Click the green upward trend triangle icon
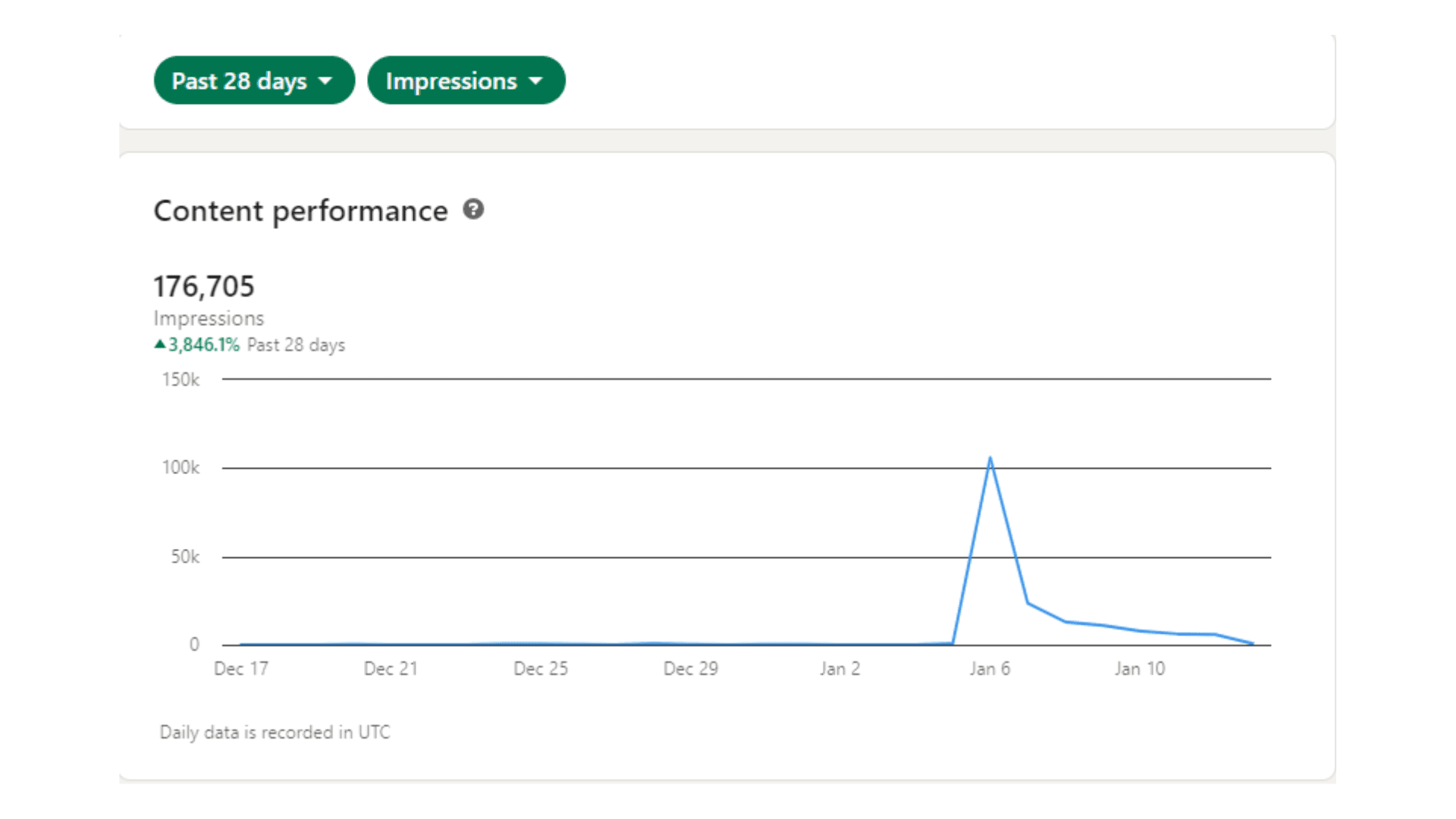This screenshot has width=1456, height=819. (159, 344)
